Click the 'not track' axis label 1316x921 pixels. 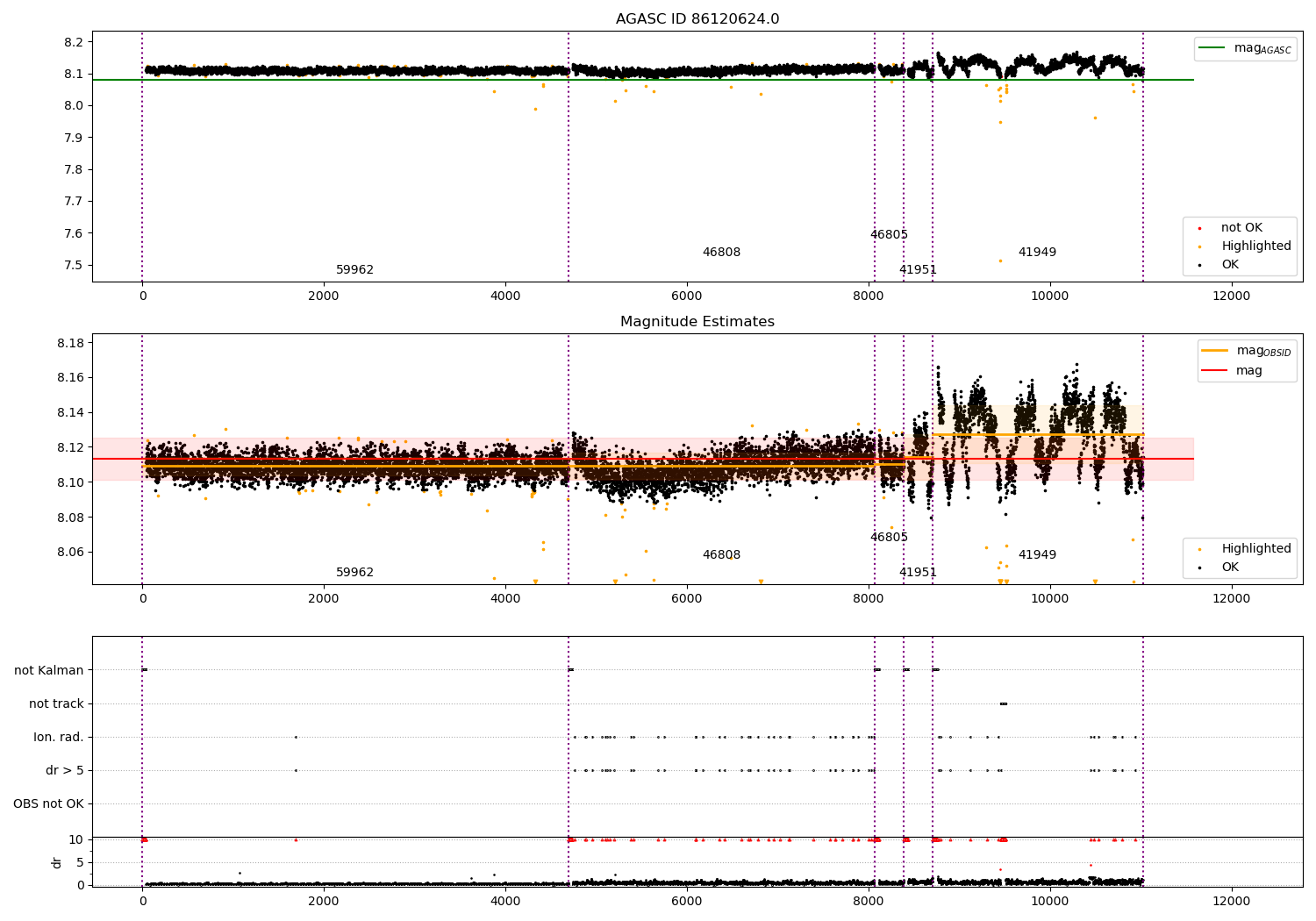(56, 704)
